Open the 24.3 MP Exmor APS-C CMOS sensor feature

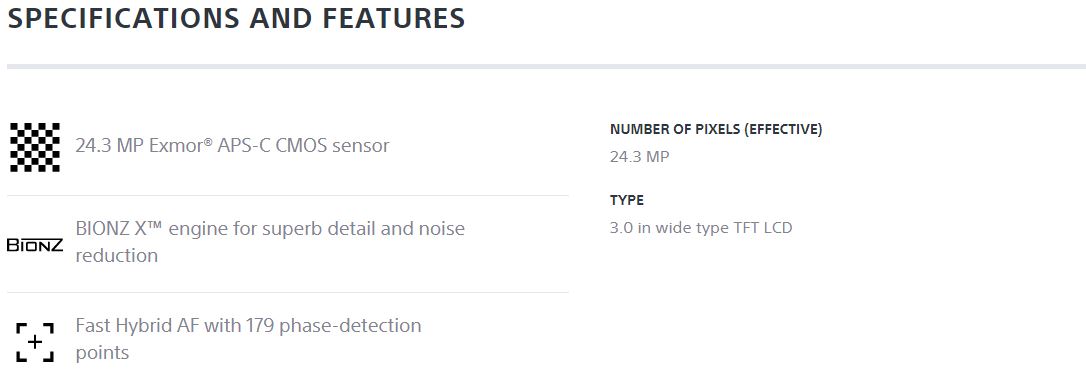[x=232, y=146]
